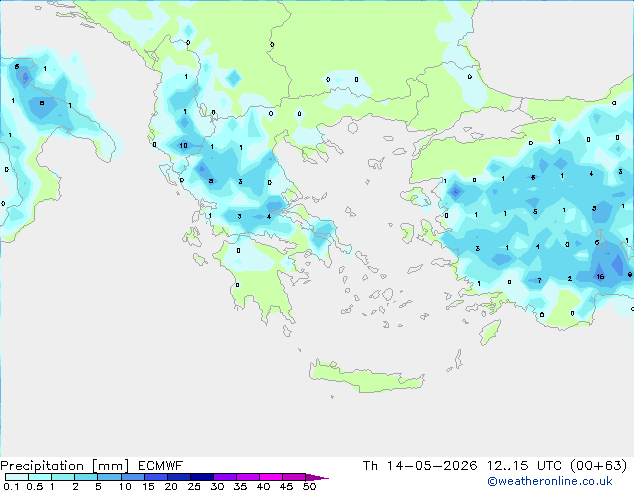Screen dimensions: 634x490
Task: Pick the legend swatch between 10 and 15
Action: click(x=132, y=477)
